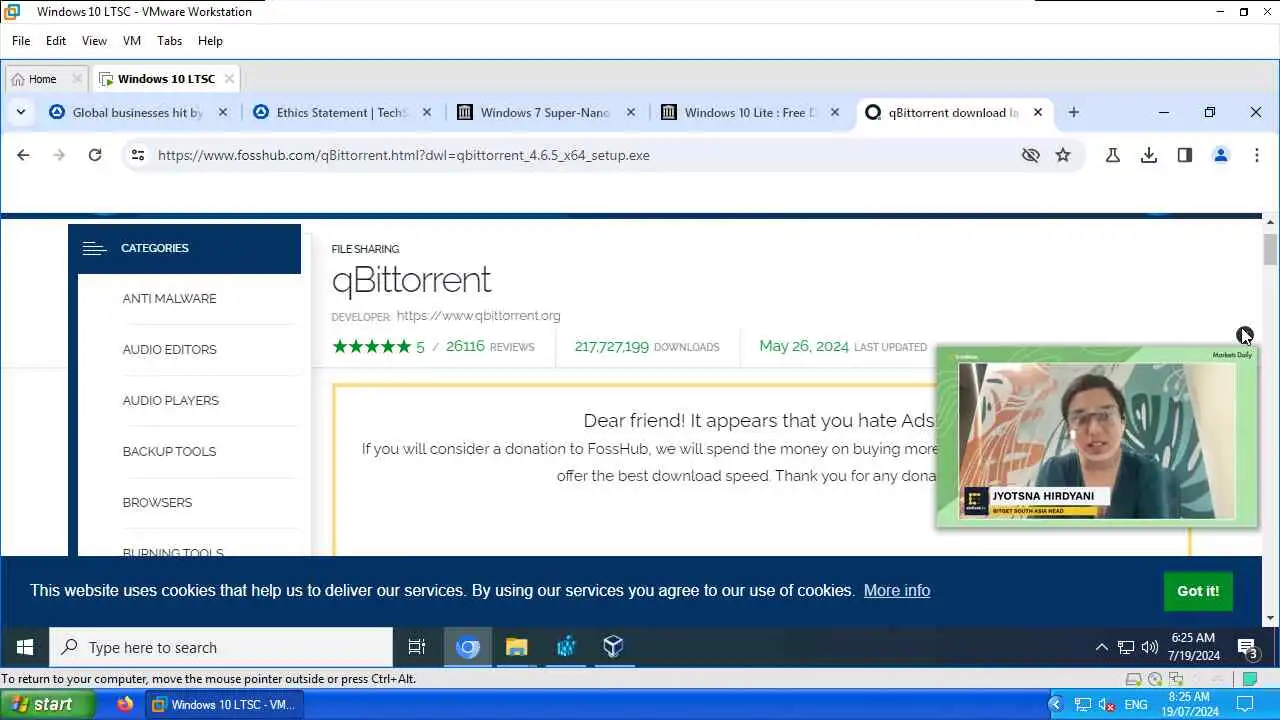Screen dimensions: 1280x720
Task: Open the guest volume control
Action: pos(1150,647)
